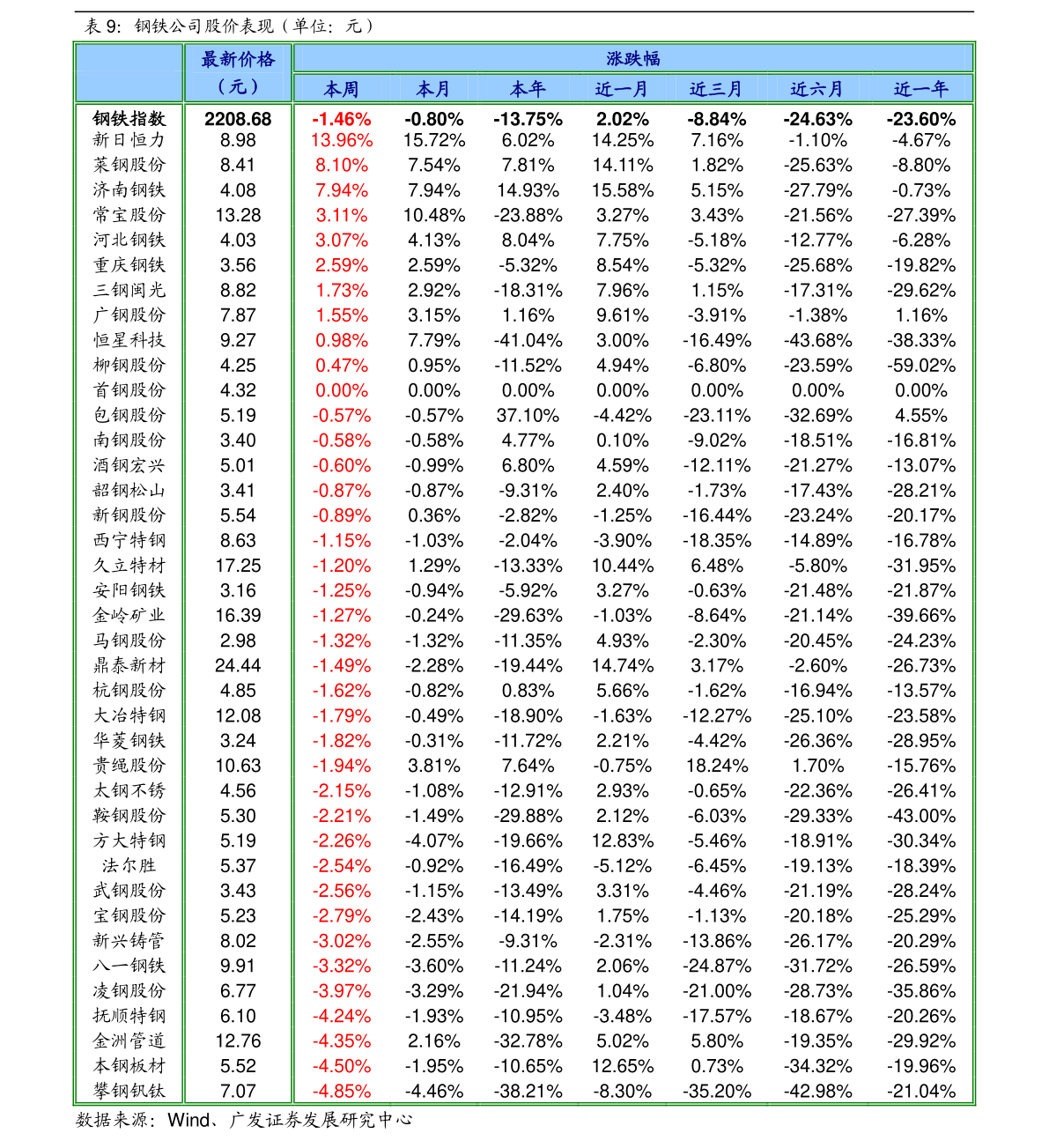This screenshot has width=1049, height=1148.
Task: Click 金岭矿业 price 16.39
Action: (238, 616)
